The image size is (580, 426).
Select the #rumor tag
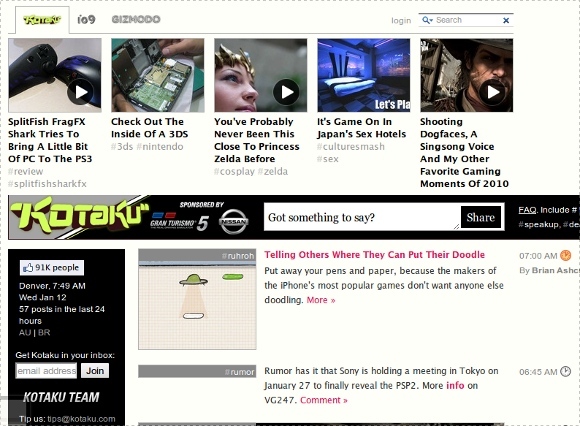(239, 372)
